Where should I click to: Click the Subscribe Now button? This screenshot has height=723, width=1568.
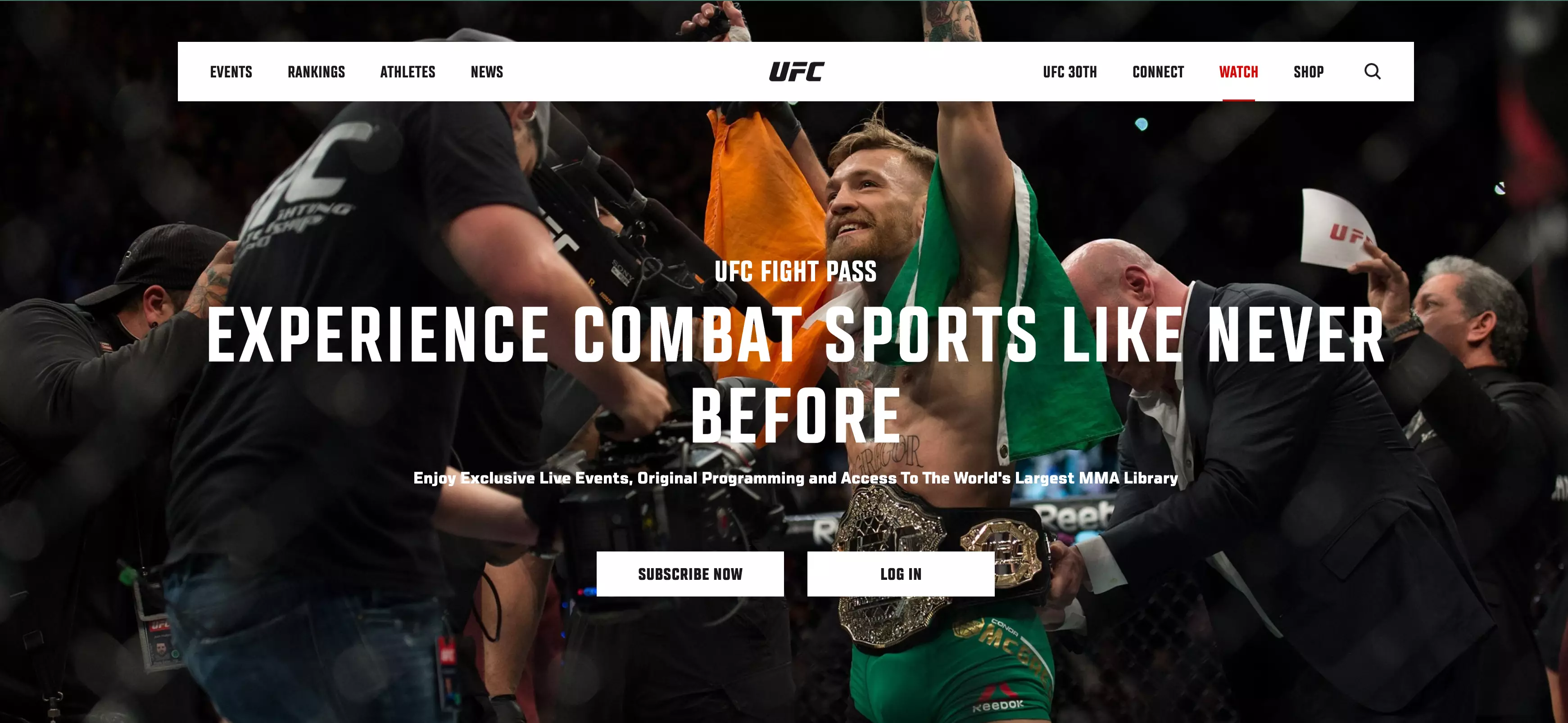689,574
